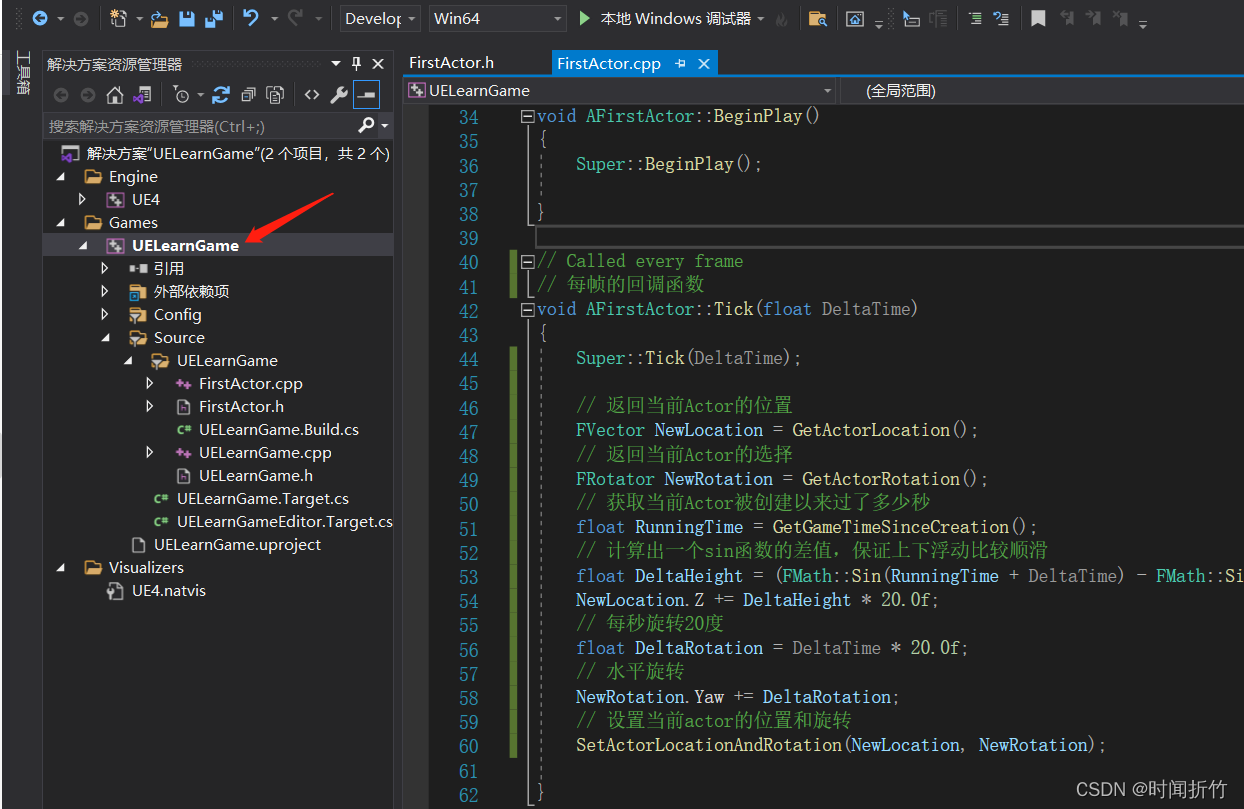Click the pending changes filter clock icon

pyautogui.click(x=181, y=95)
